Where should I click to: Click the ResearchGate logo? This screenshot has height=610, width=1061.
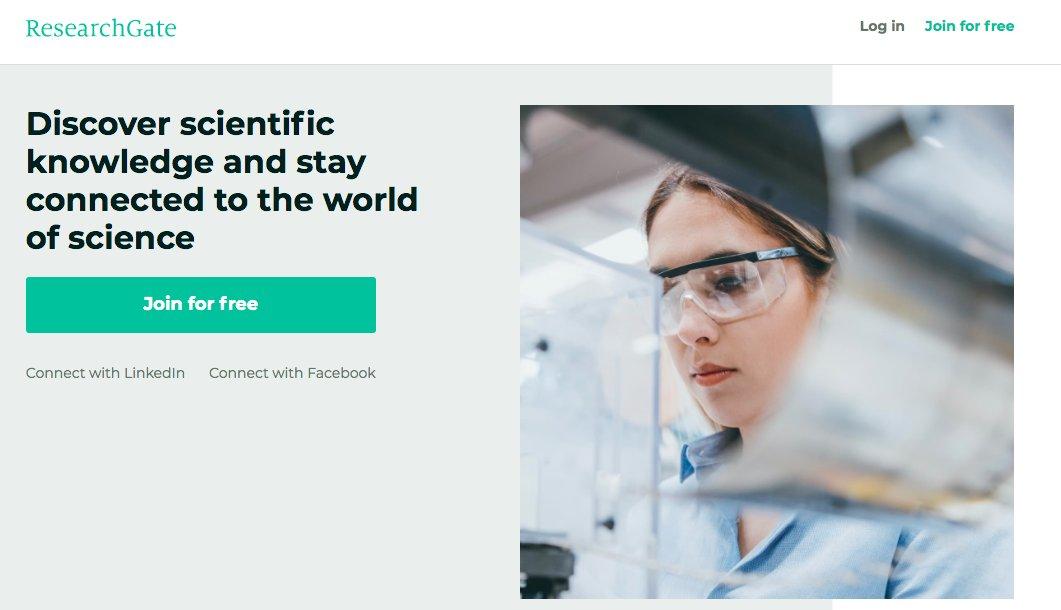(x=101, y=28)
